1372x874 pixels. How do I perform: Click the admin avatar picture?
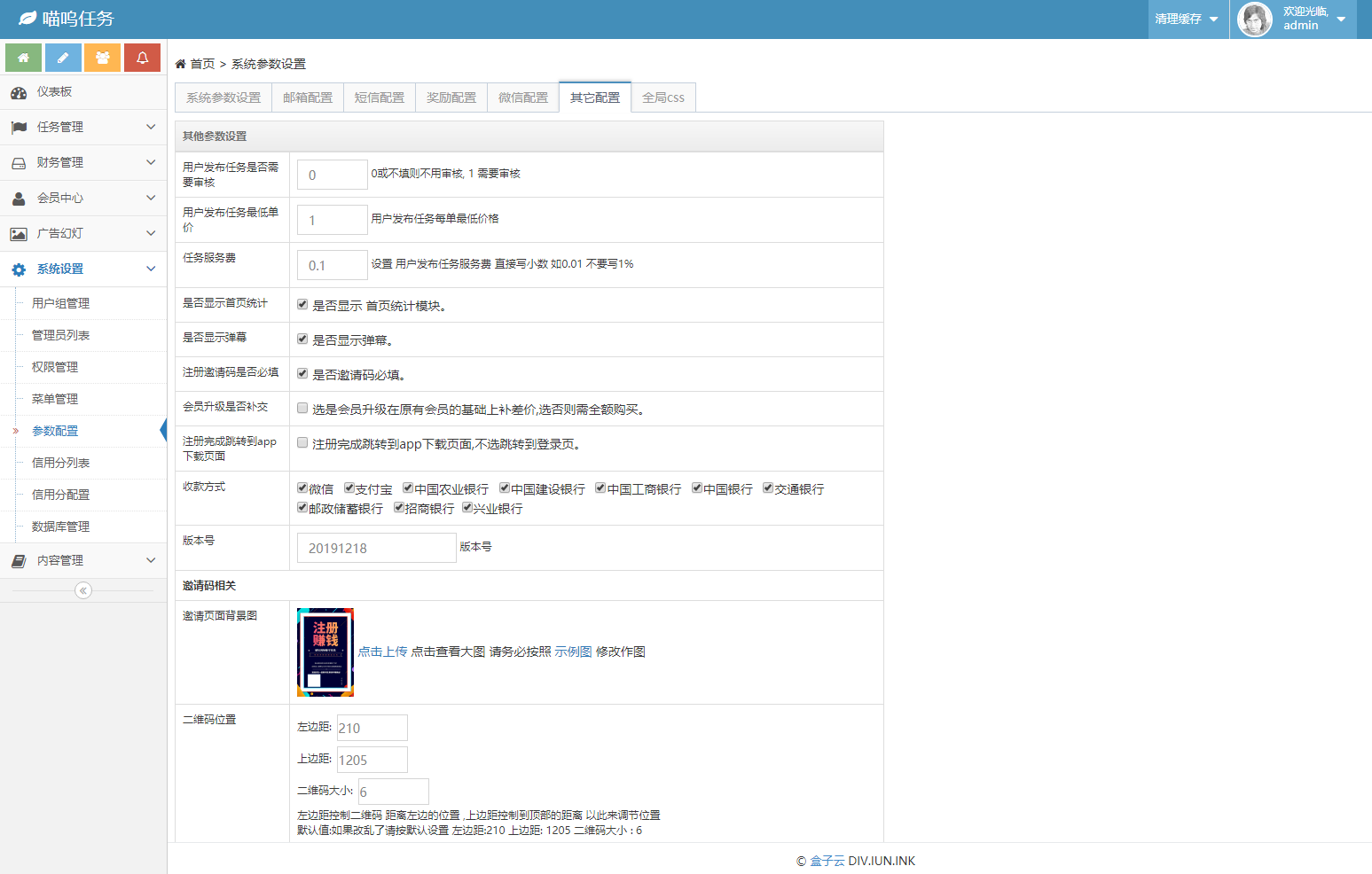(1254, 20)
